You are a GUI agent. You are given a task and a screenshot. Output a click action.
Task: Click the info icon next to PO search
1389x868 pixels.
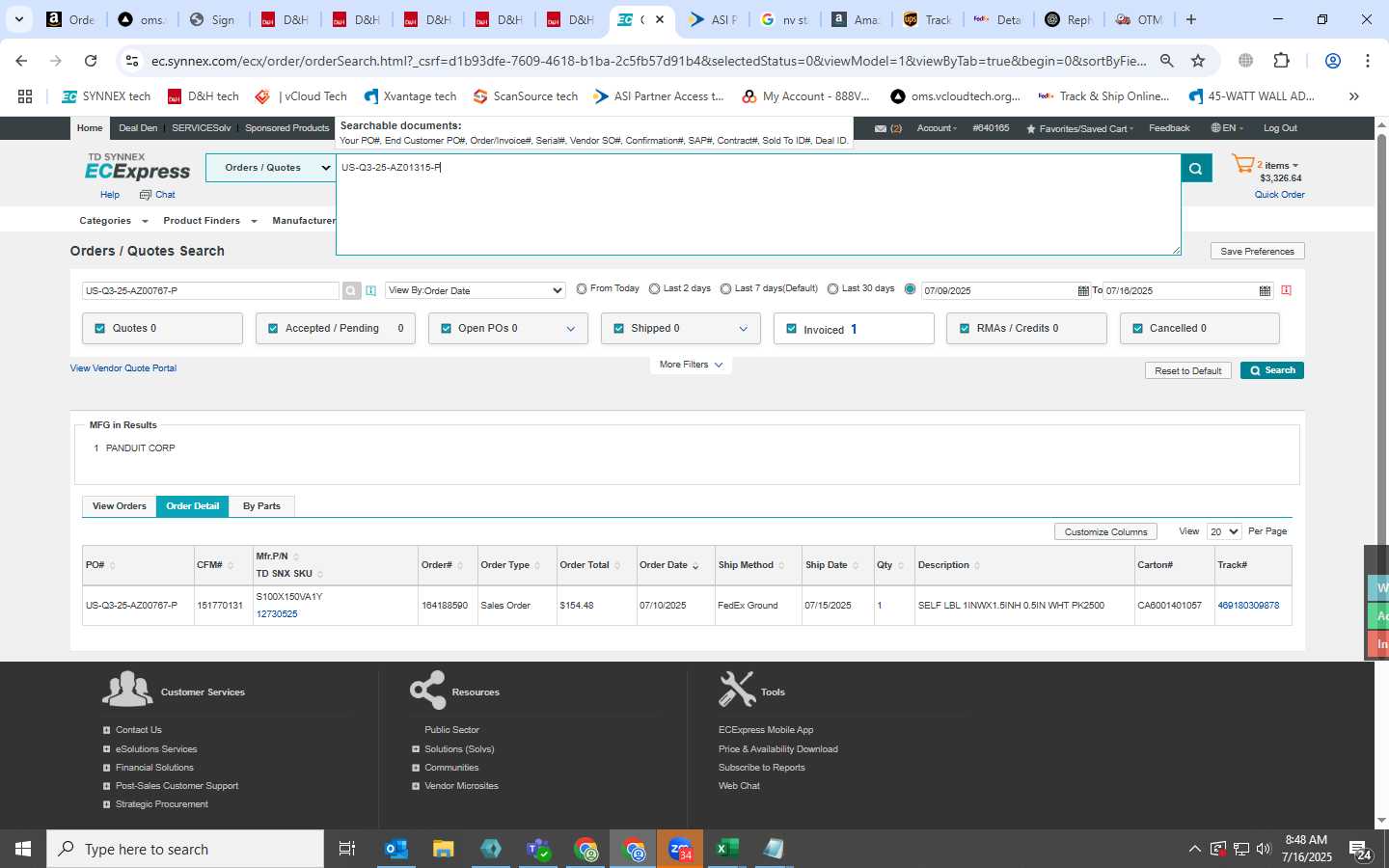(x=370, y=290)
